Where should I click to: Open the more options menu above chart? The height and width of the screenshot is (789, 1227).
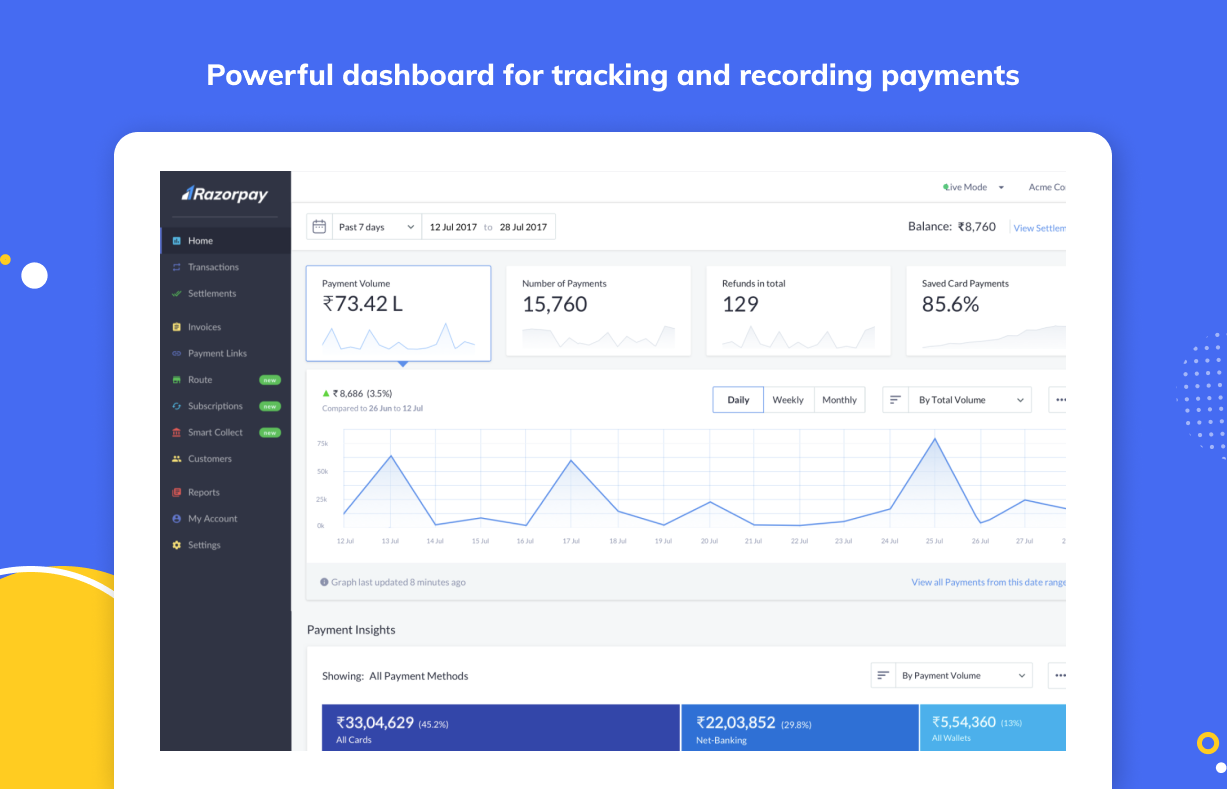[1059, 400]
